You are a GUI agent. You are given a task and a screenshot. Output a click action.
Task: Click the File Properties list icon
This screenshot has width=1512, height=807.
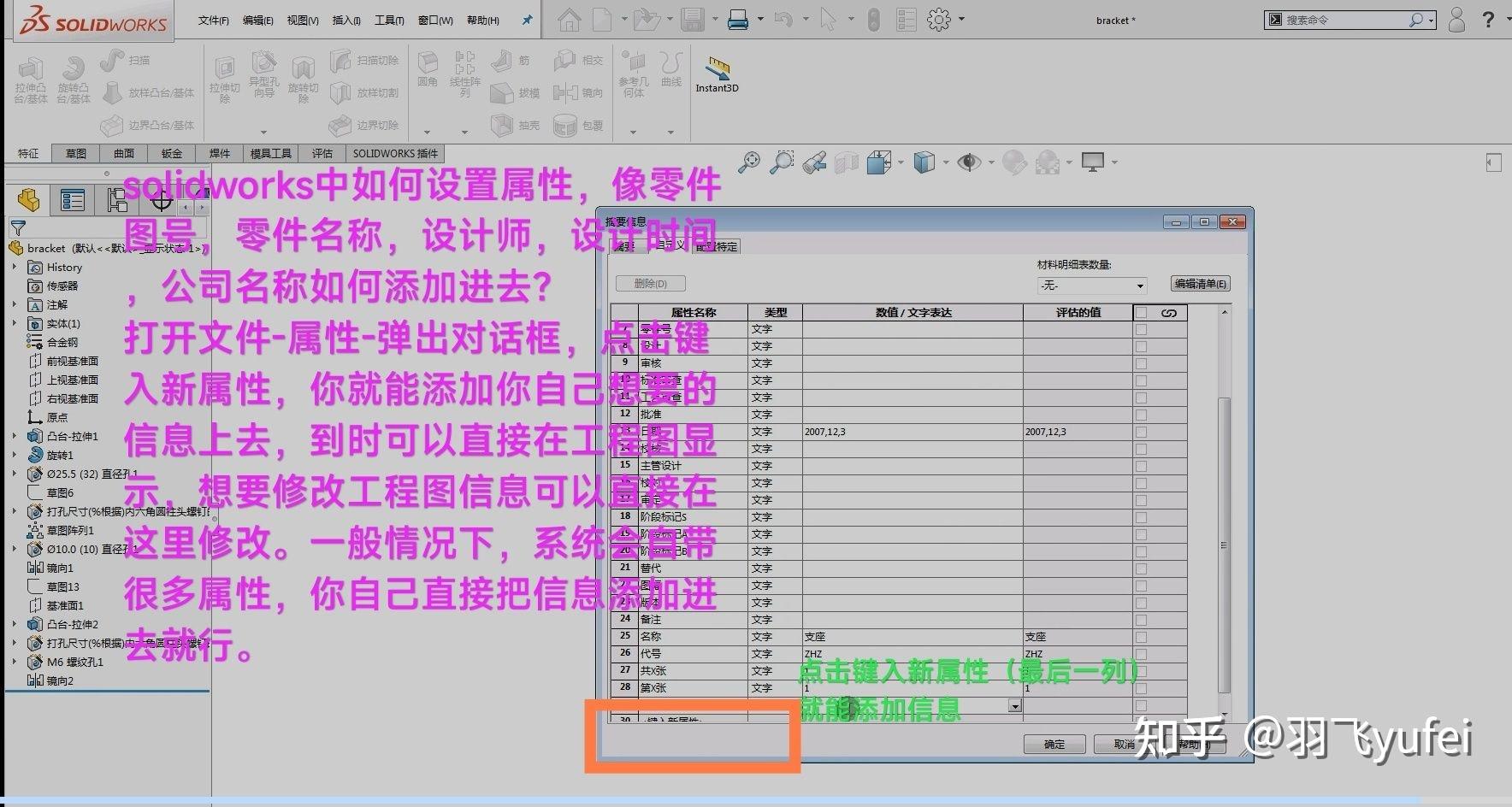[906, 20]
